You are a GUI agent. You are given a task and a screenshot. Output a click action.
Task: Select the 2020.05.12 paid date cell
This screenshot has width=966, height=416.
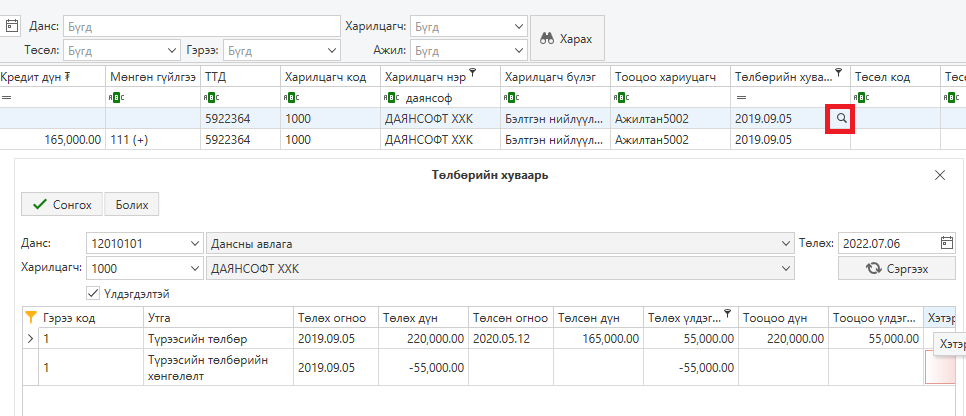click(x=511, y=338)
